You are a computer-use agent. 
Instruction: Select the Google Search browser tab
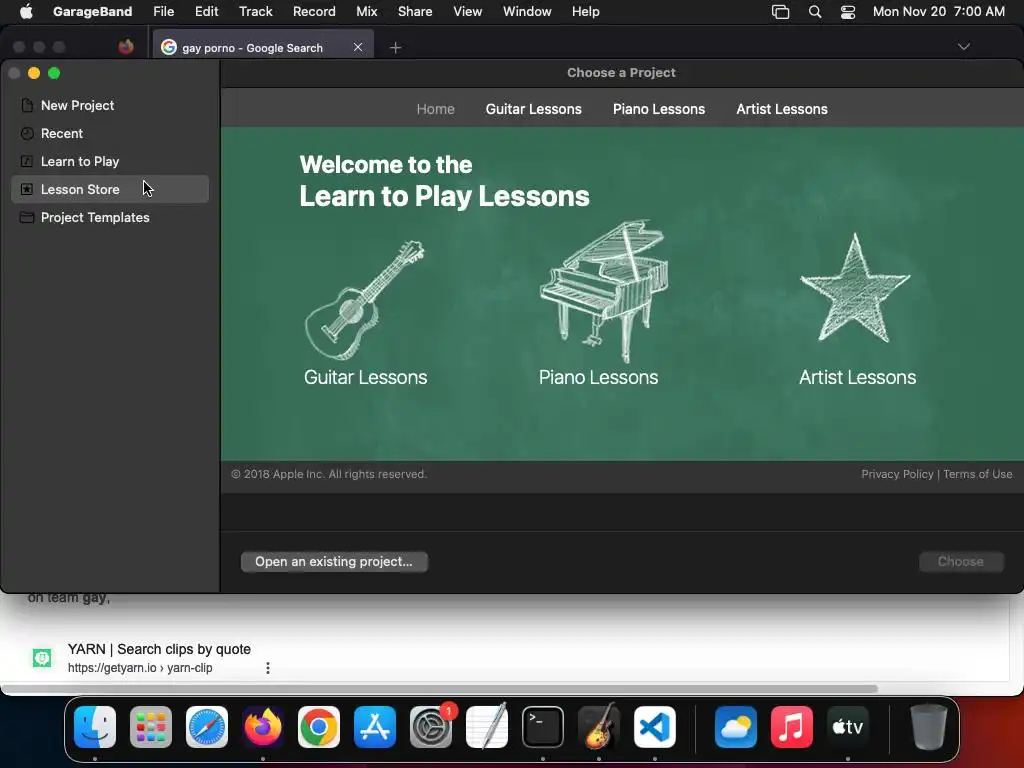coord(263,47)
